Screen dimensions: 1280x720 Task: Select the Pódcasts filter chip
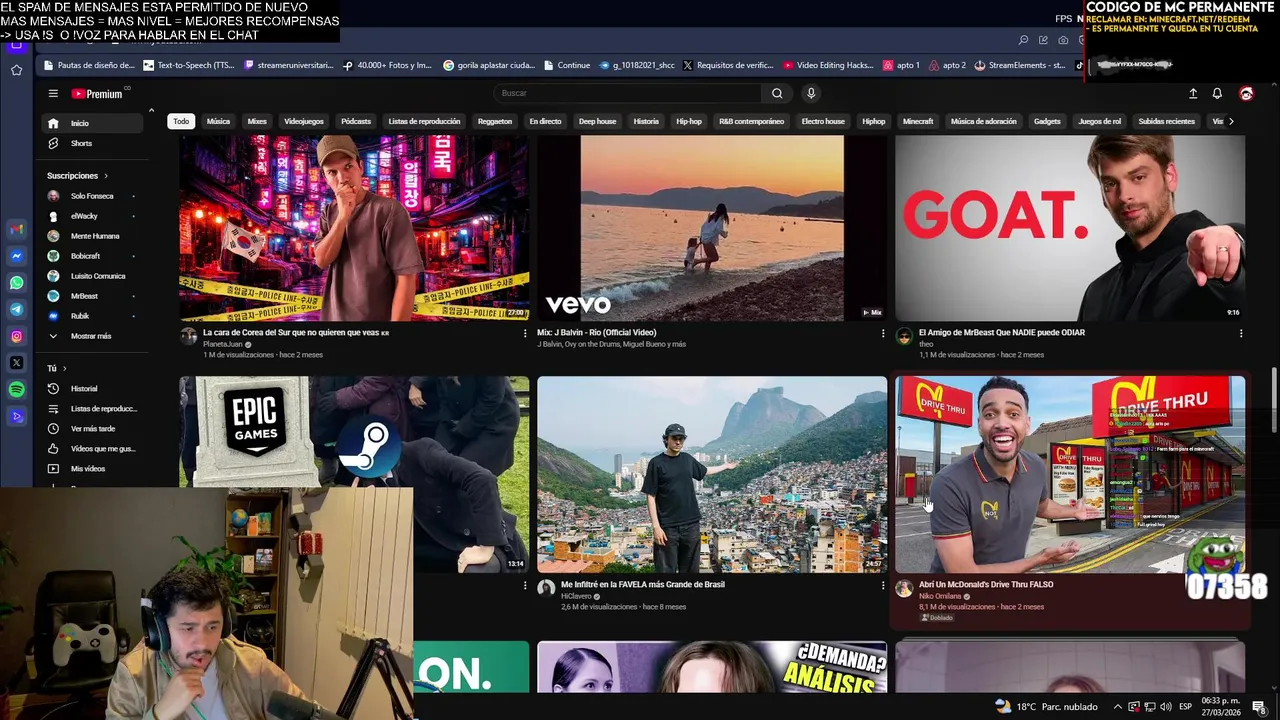pos(356,121)
